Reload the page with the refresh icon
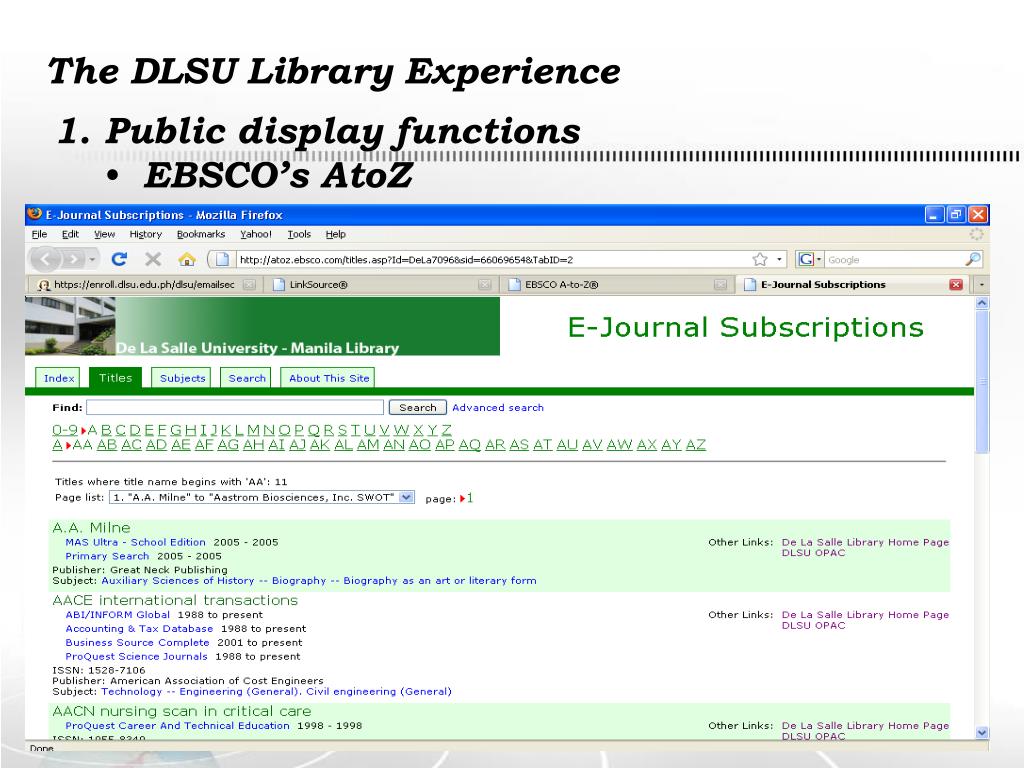The image size is (1024, 768). pyautogui.click(x=119, y=259)
